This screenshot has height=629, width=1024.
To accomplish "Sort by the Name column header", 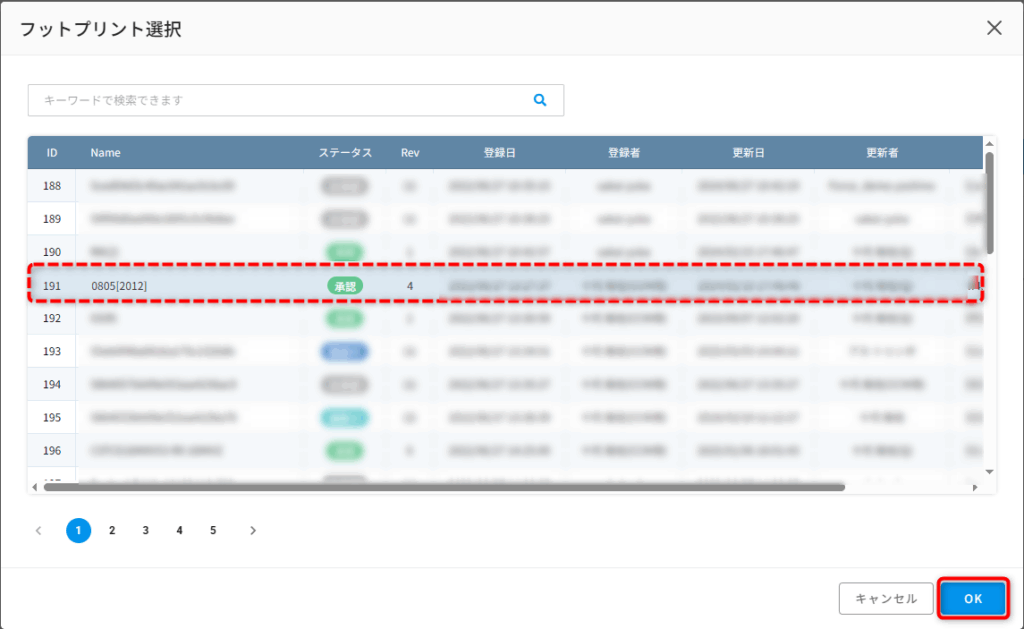I will click(x=105, y=153).
